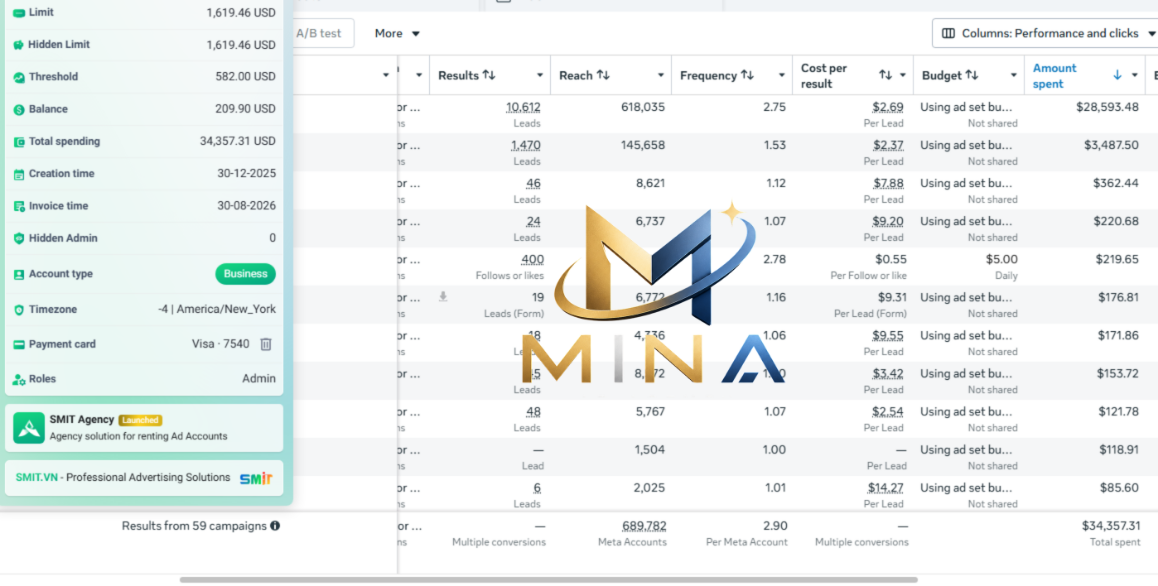
Task: Click the 582.00 USD threshold value
Action: coord(245,77)
